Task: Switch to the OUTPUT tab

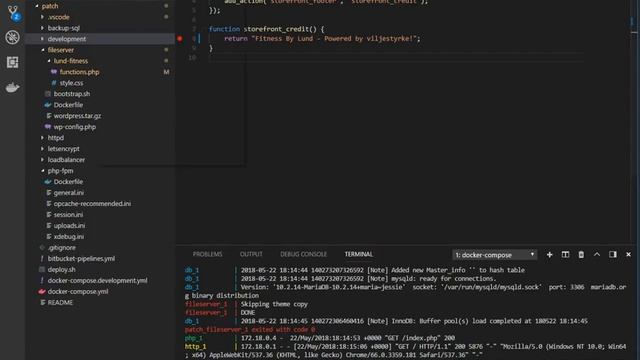Action: point(251,254)
